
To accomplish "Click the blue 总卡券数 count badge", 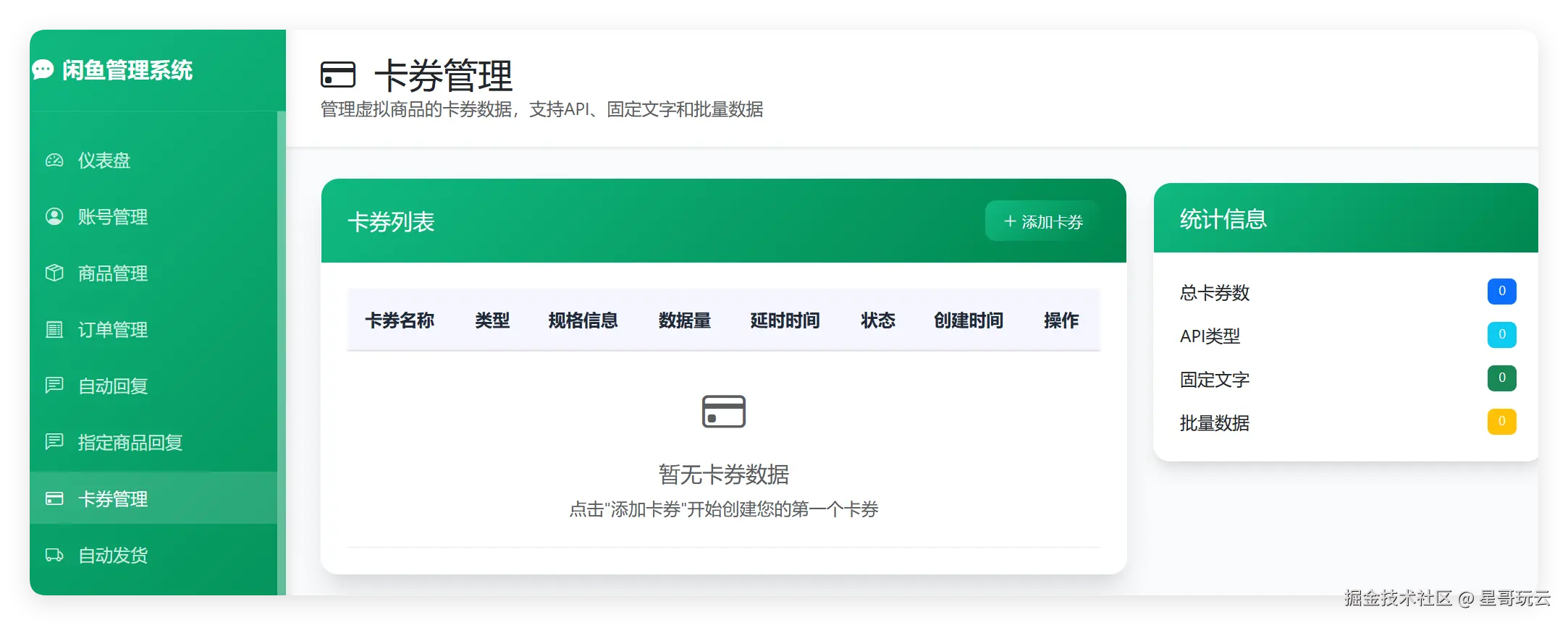I will coord(1502,292).
